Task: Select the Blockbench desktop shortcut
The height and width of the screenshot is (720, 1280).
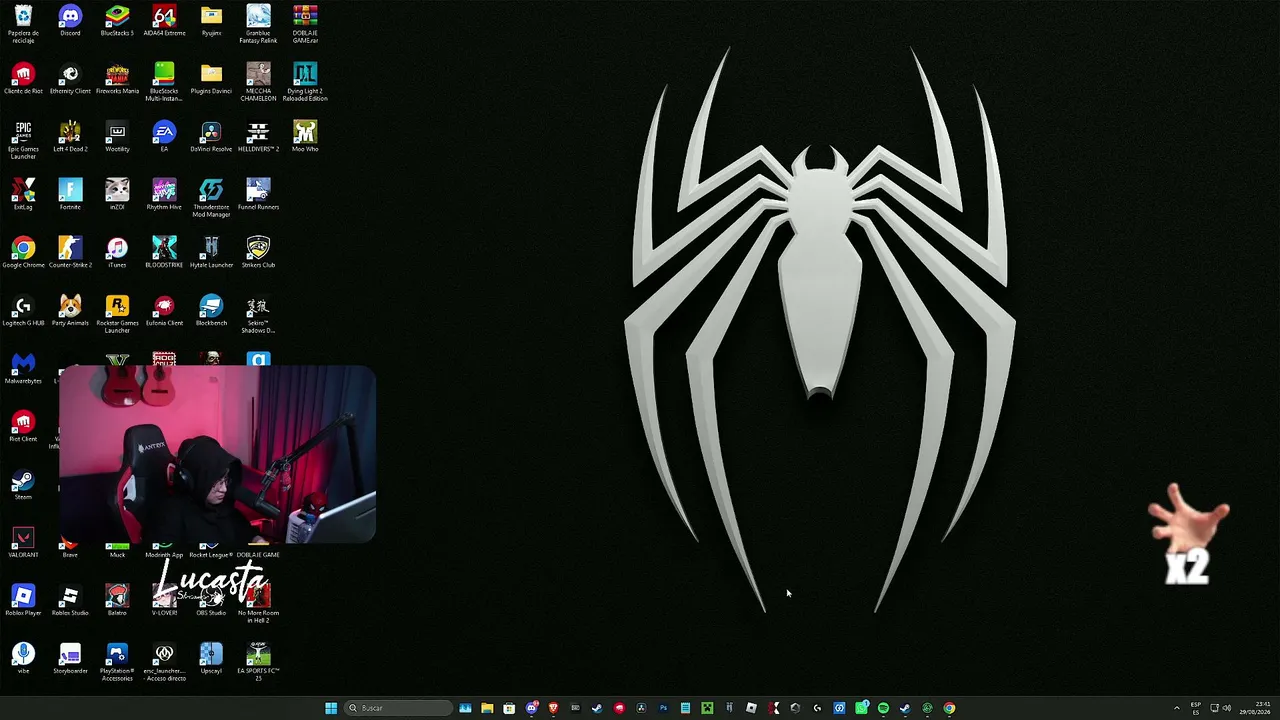Action: [x=211, y=311]
